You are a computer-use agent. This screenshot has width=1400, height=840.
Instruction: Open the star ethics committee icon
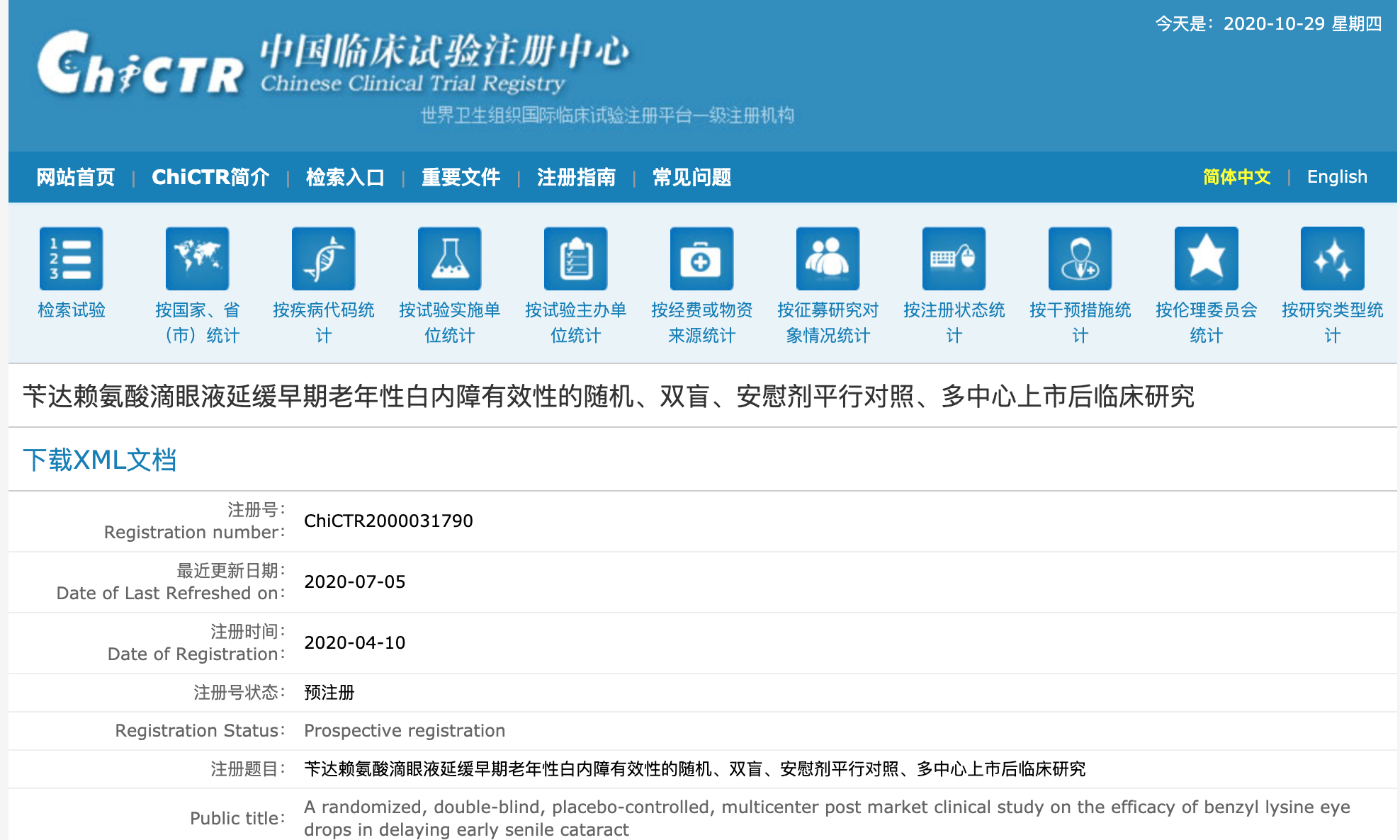coord(1206,259)
